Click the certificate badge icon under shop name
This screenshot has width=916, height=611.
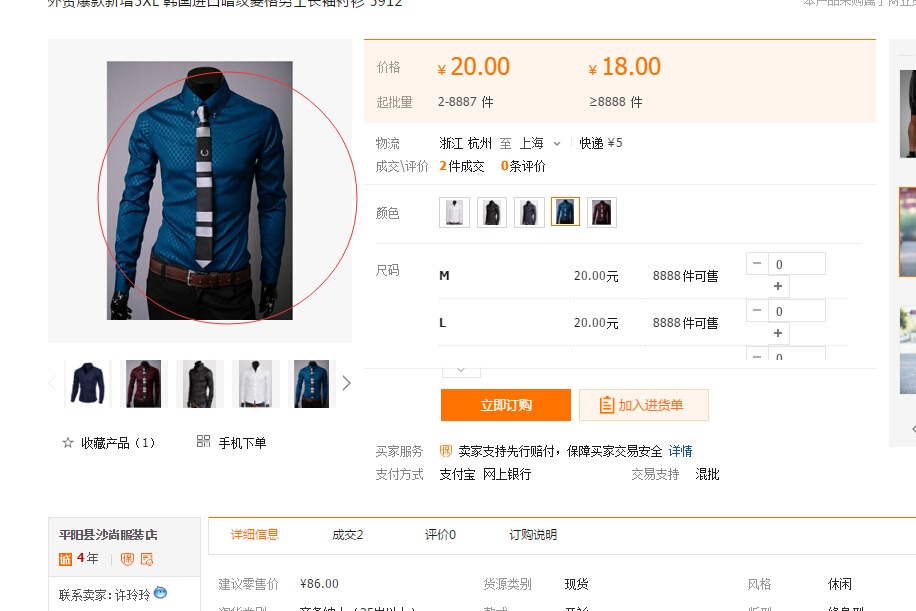click(147, 559)
